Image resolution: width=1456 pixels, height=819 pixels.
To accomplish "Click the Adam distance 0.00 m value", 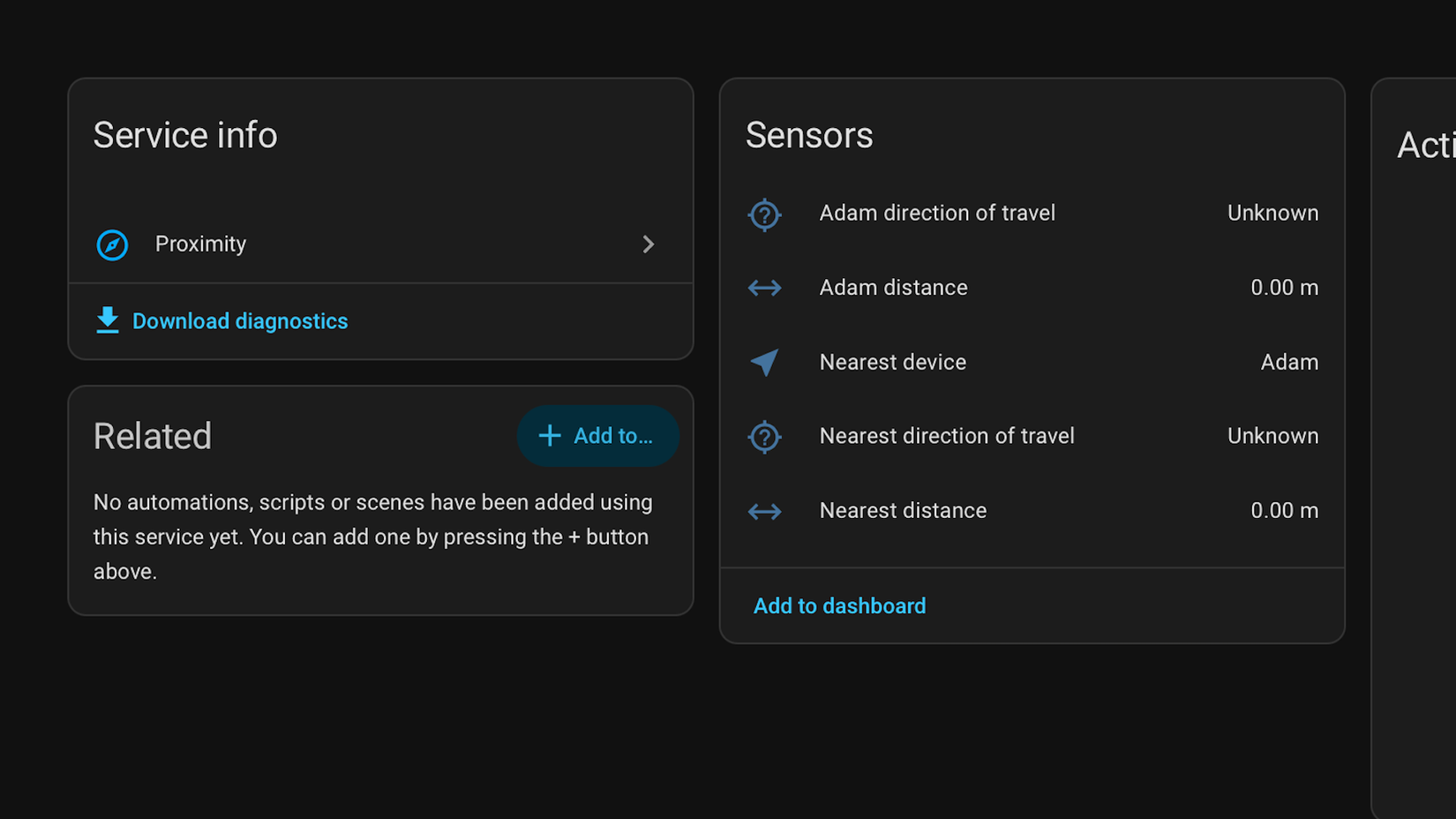I will [1284, 288].
